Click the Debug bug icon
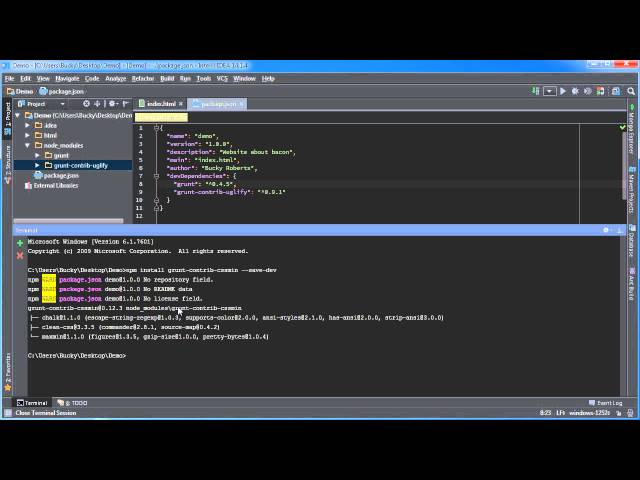This screenshot has height=480, width=640. 575,91
